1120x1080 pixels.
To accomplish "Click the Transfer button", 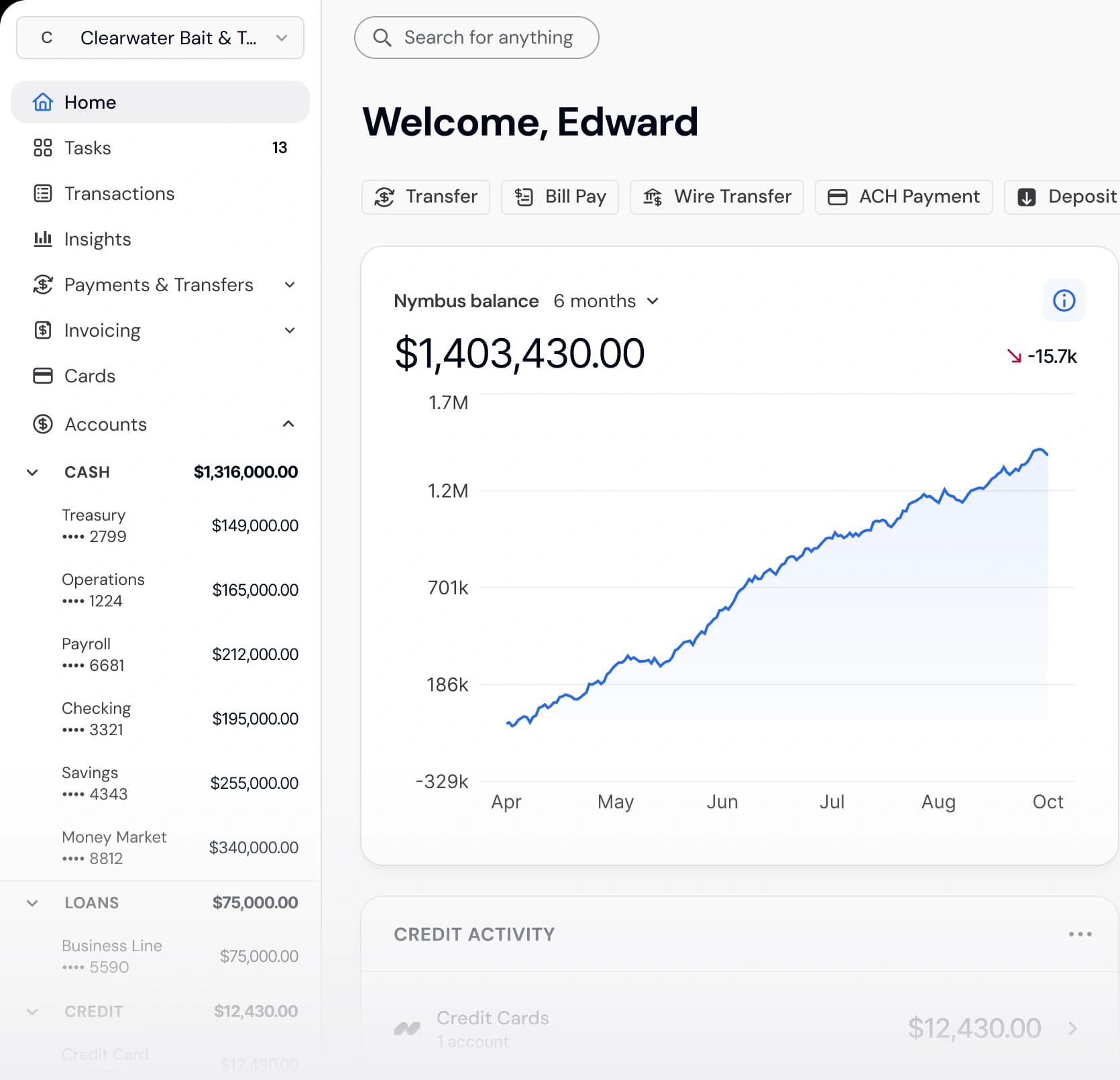I will pos(426,197).
